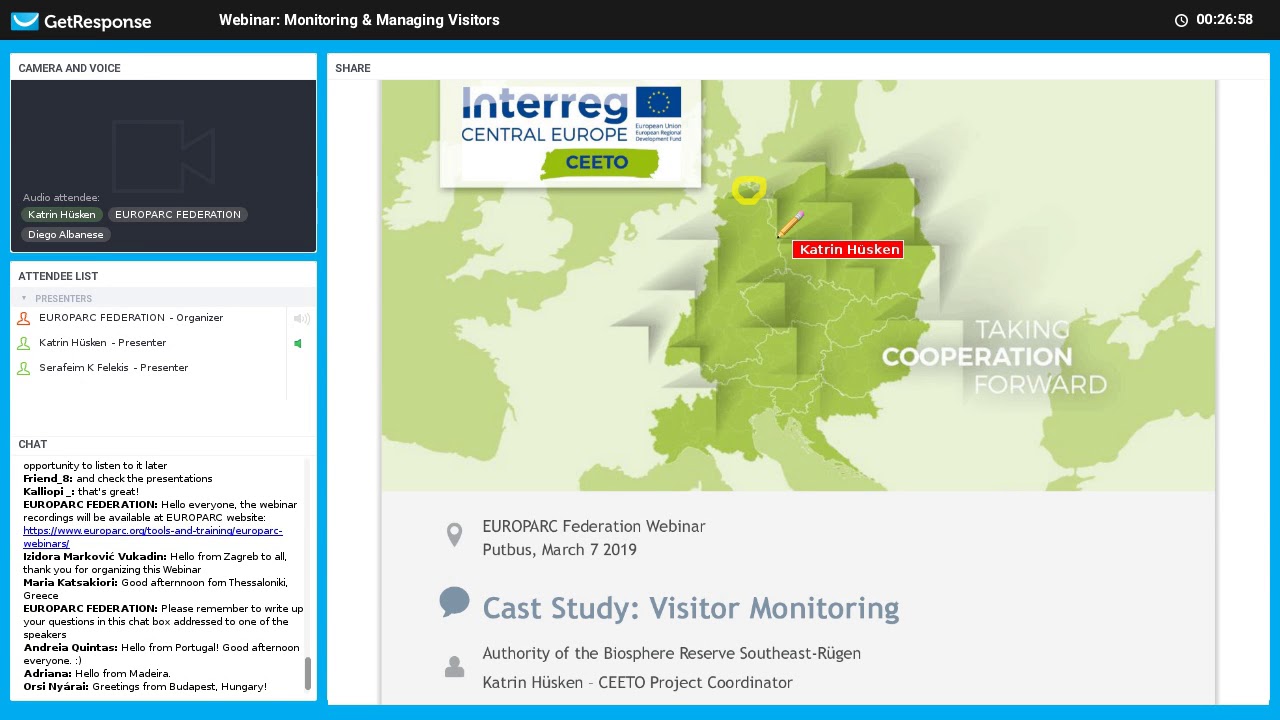Click the Interreg Central Europe CEETO logo
Screen dimensions: 1280x720
pyautogui.click(x=571, y=133)
